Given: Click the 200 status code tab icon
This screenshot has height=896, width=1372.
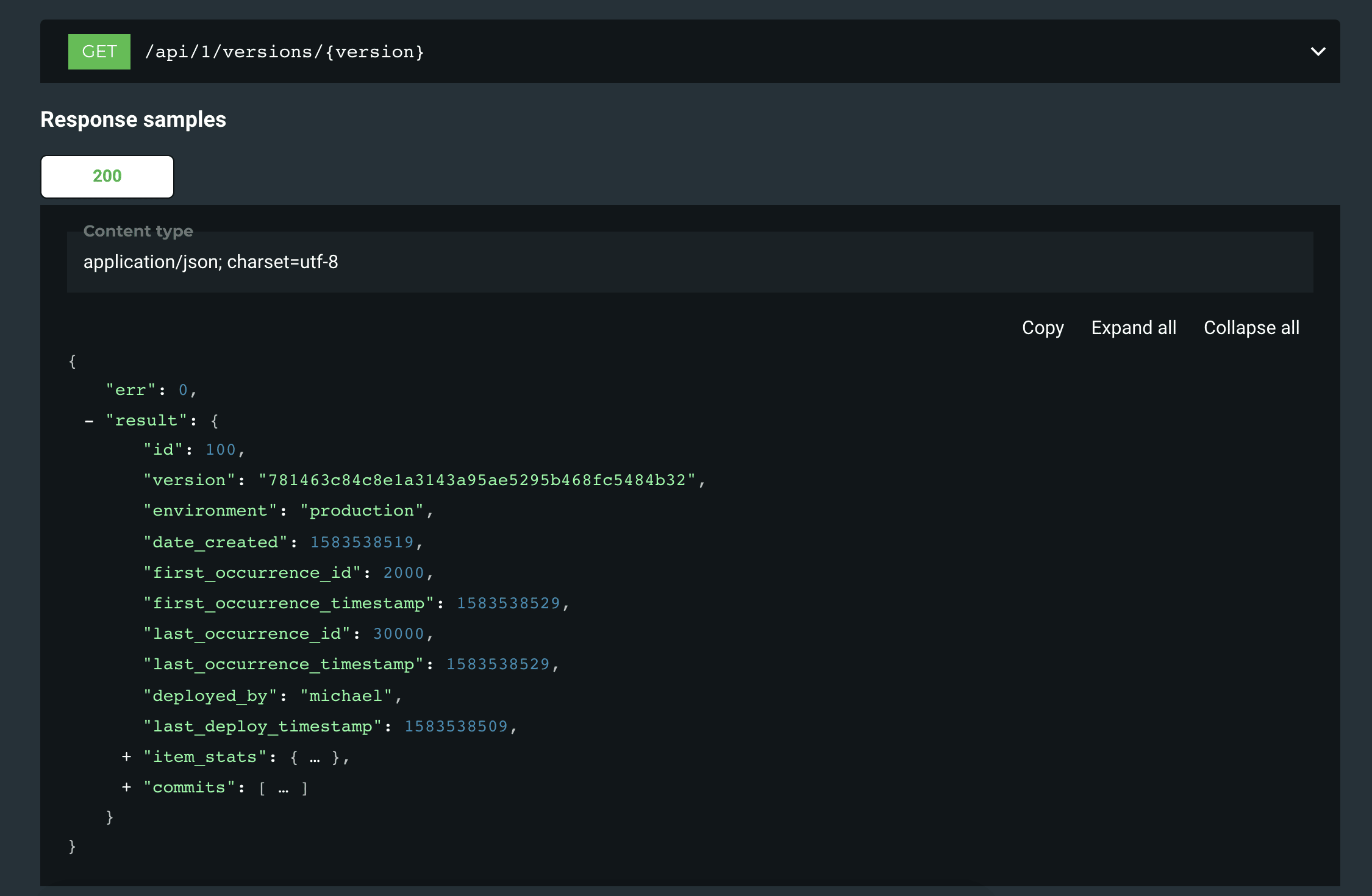Looking at the screenshot, I should coord(107,175).
